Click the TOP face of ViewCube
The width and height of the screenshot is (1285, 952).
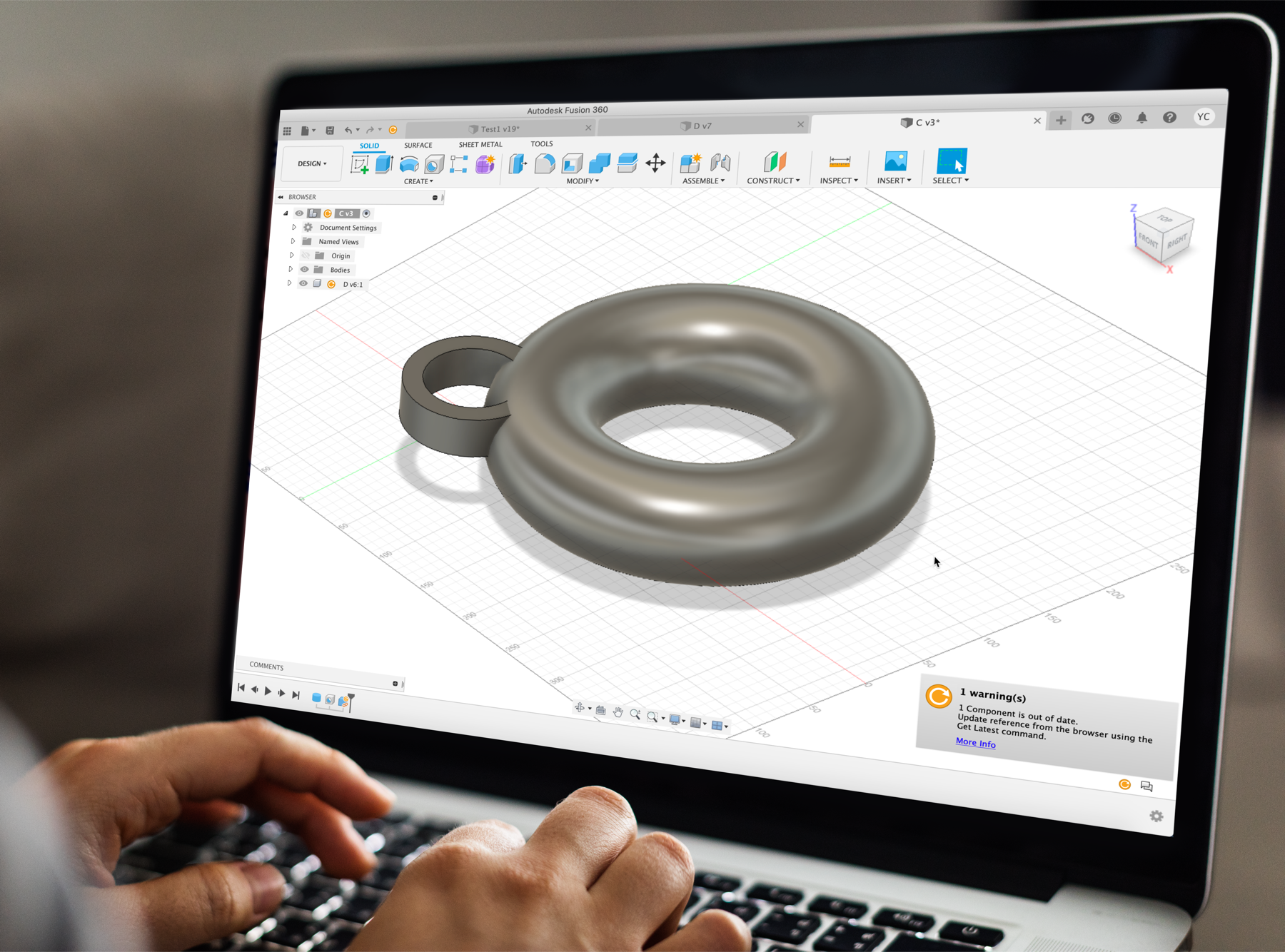pyautogui.click(x=1164, y=219)
